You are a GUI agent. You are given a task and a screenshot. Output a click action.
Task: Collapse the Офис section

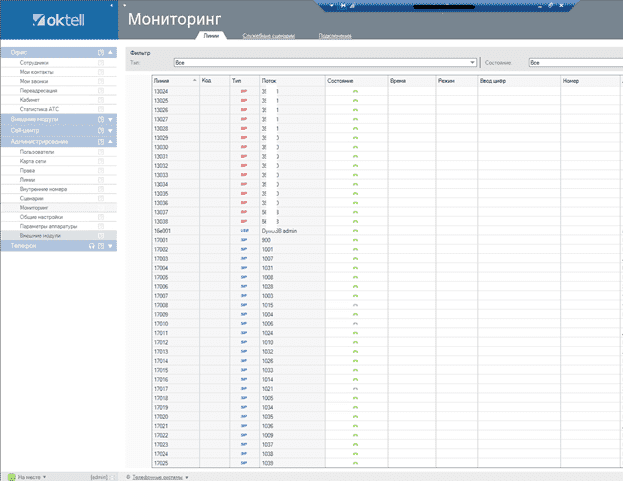click(x=111, y=51)
